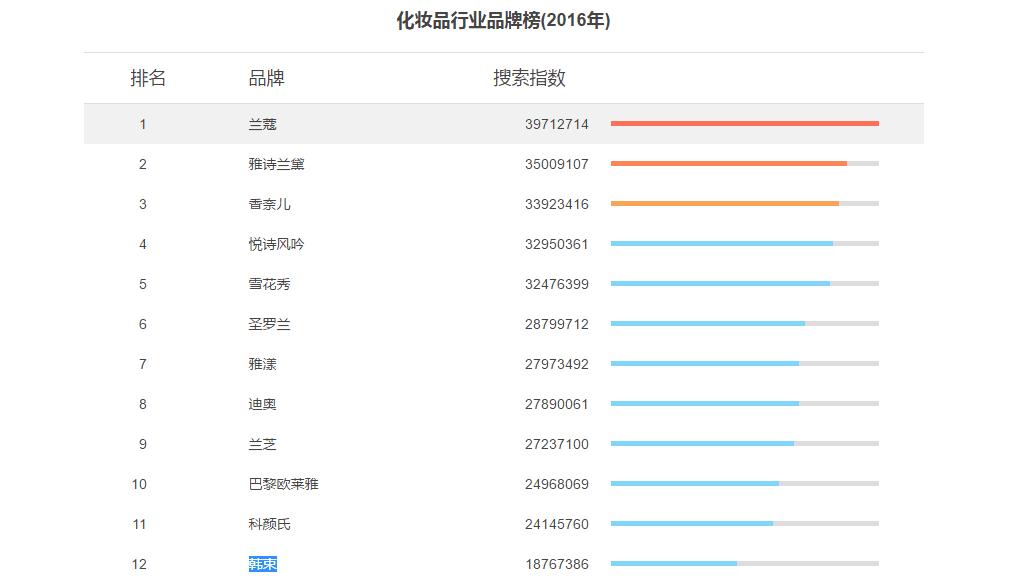Click the blue index bar for 圣罗兰
Image resolution: width=1013 pixels, height=584 pixels.
[708, 324]
